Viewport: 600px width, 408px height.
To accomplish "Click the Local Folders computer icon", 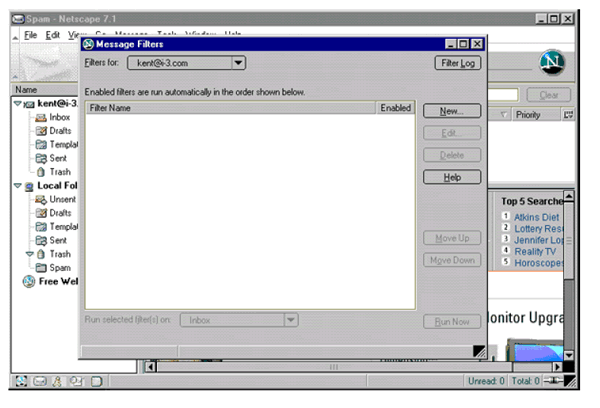I will click(x=29, y=186).
